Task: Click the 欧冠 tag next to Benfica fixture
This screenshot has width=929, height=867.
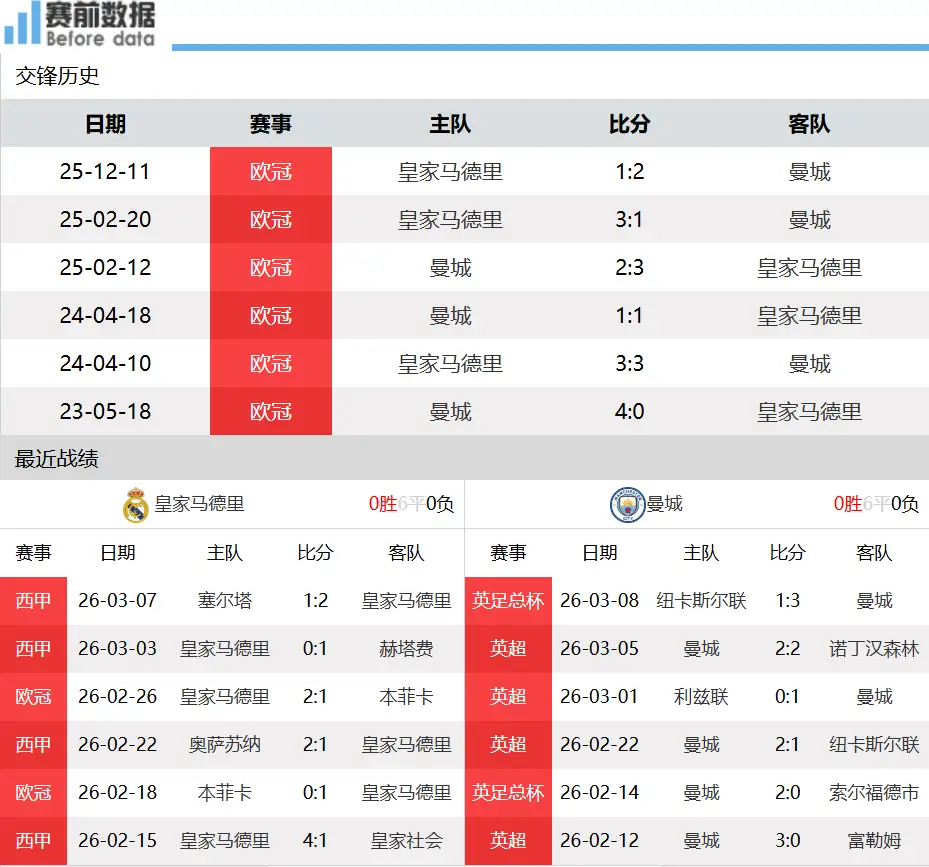Action: click(33, 696)
